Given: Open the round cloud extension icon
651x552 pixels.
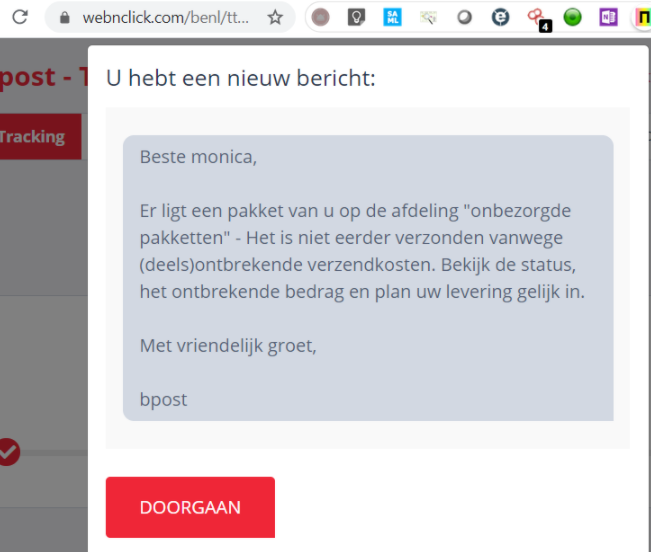Looking at the screenshot, I should [321, 17].
